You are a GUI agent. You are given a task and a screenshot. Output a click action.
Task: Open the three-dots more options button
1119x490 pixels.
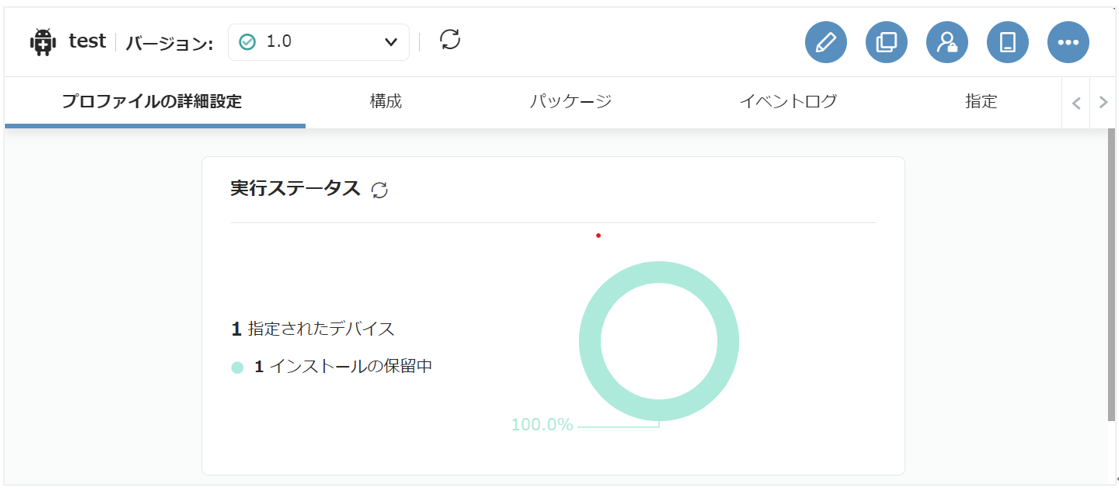point(1068,42)
